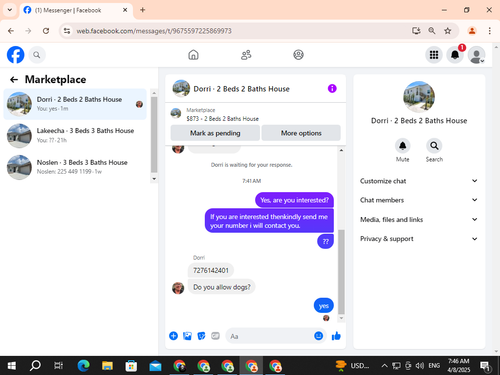Click the 'Yes, are you interested?' message bubble

click(294, 200)
